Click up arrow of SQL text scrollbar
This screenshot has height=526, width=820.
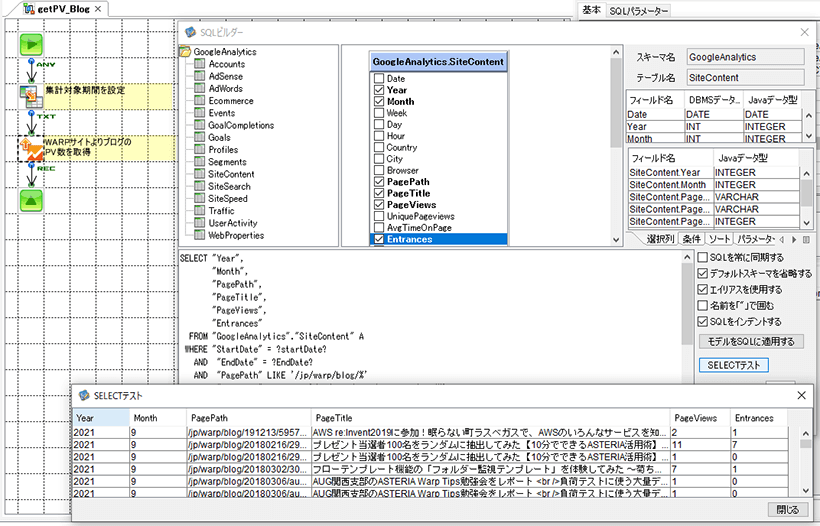(x=687, y=257)
